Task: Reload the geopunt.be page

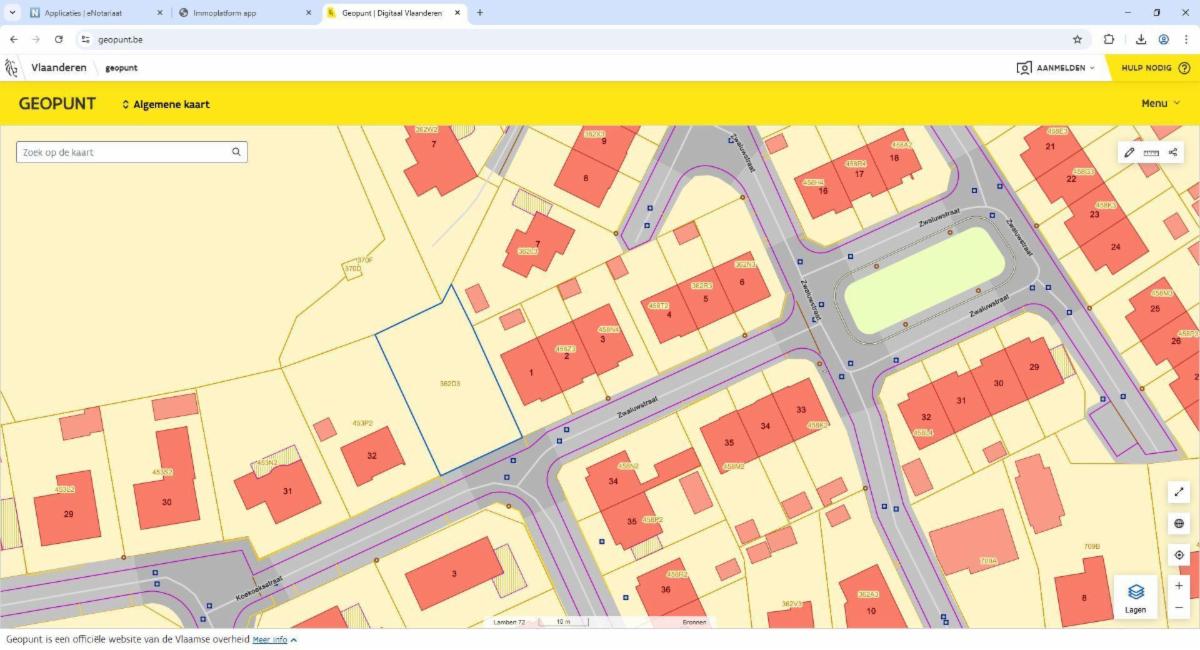Action: coord(59,39)
